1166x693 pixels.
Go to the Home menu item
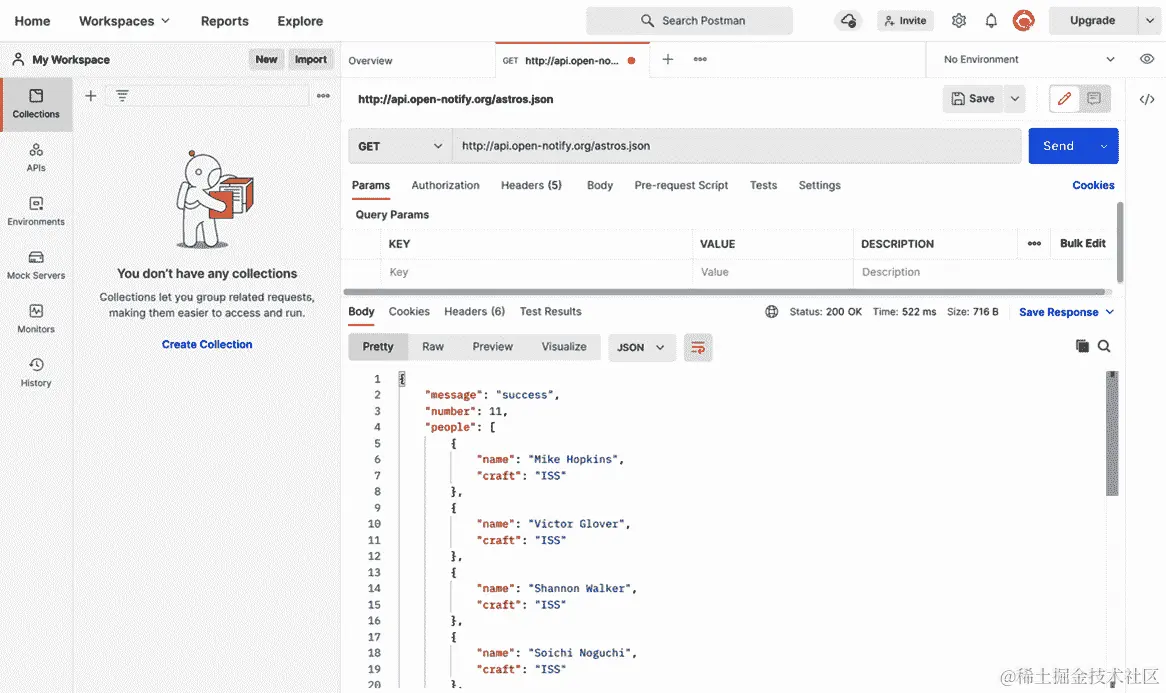(x=33, y=21)
